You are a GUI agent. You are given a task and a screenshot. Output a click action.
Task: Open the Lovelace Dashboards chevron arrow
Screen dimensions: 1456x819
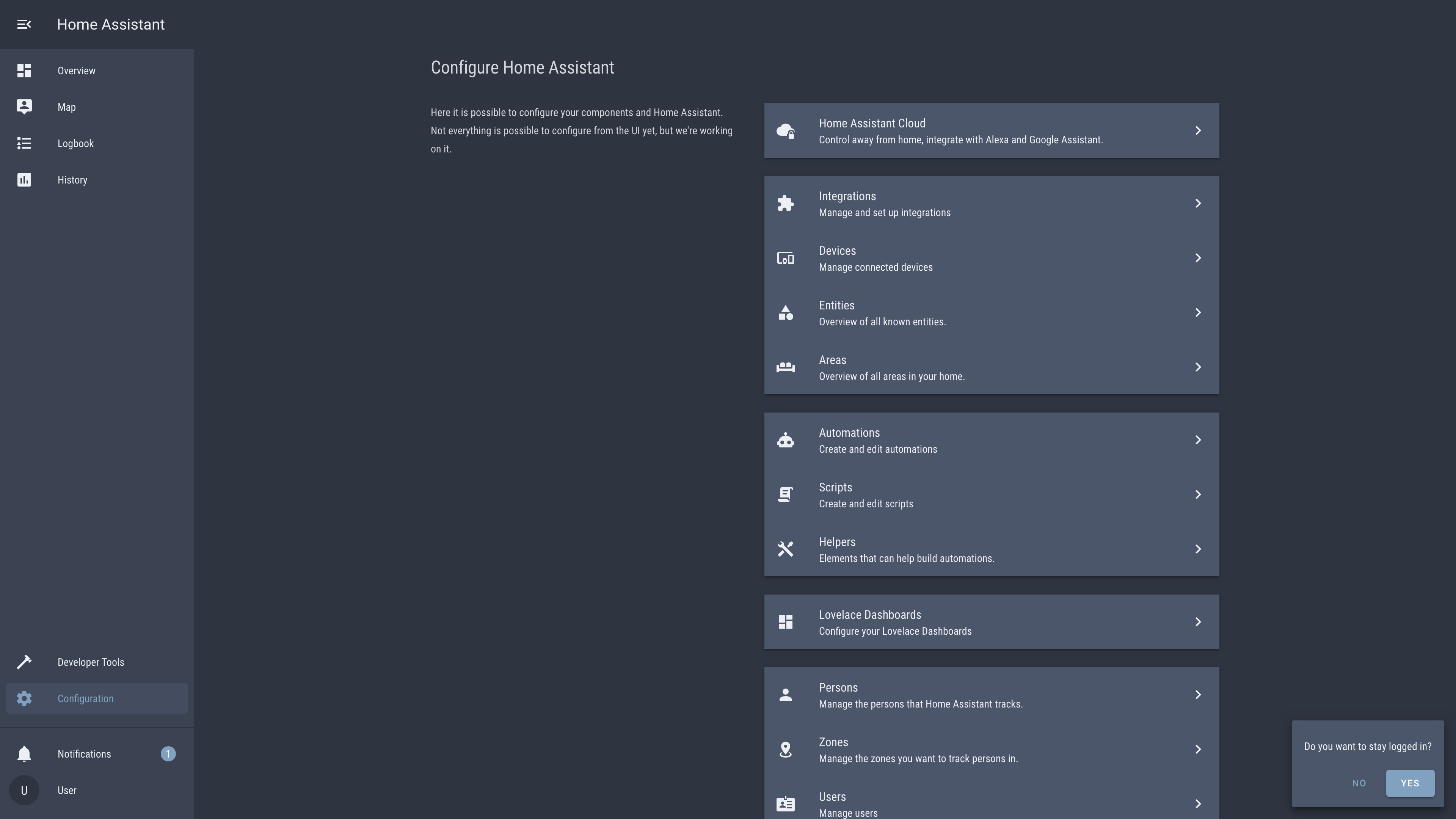(1198, 622)
